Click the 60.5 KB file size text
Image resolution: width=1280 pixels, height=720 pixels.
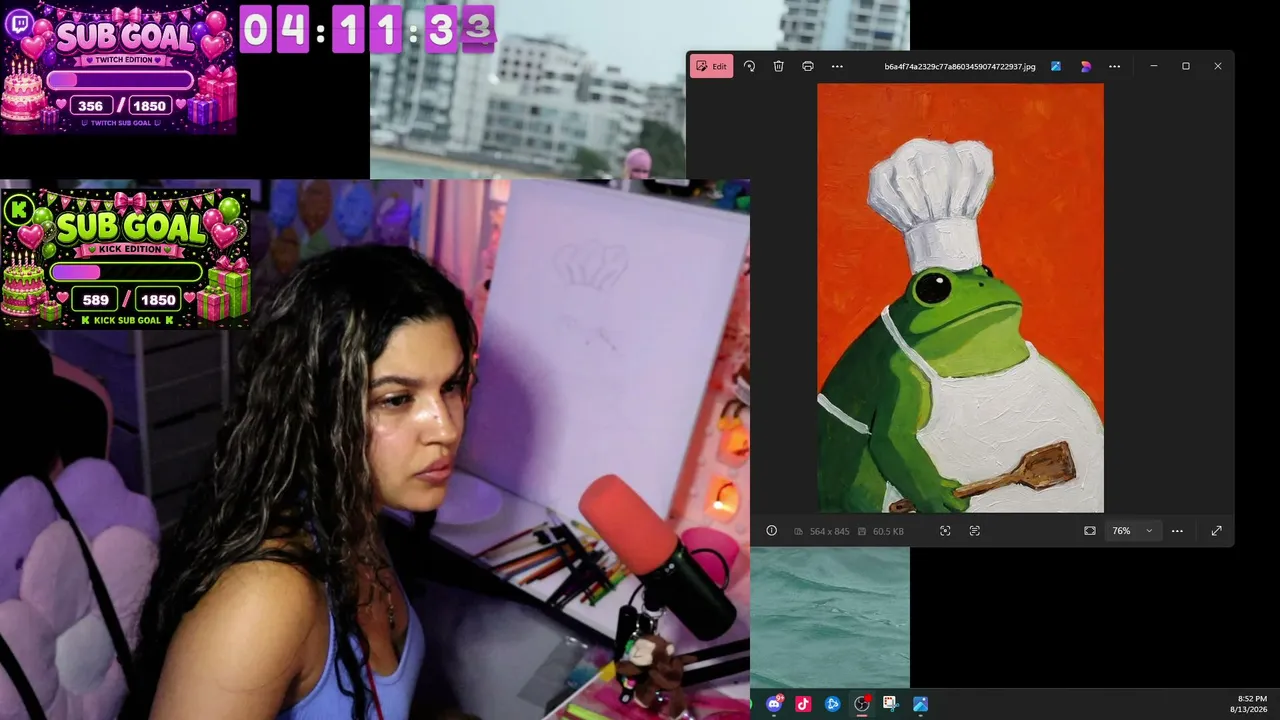coord(888,531)
